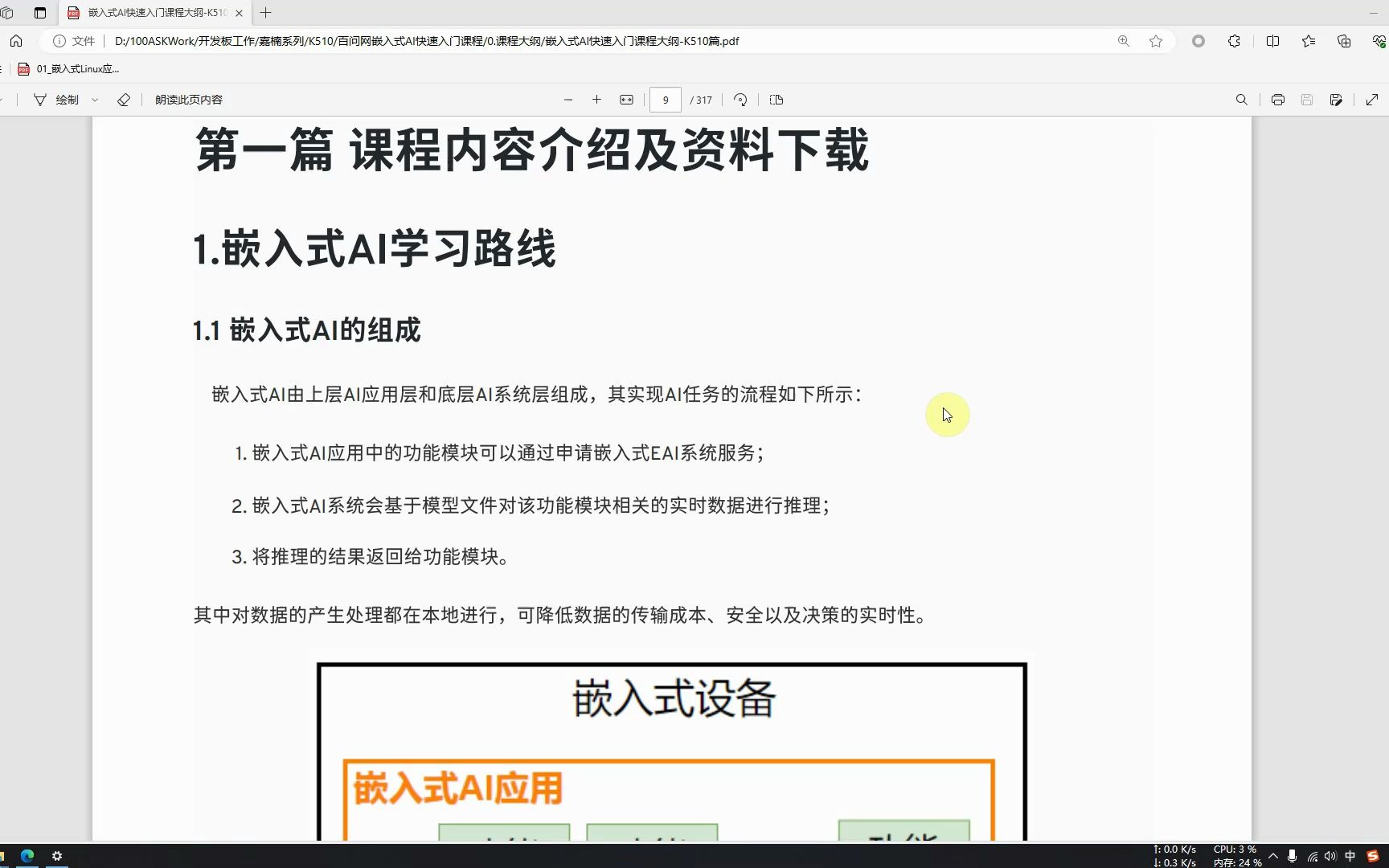This screenshot has width=1389, height=868.
Task: Open Collections panel
Action: tap(1344, 41)
